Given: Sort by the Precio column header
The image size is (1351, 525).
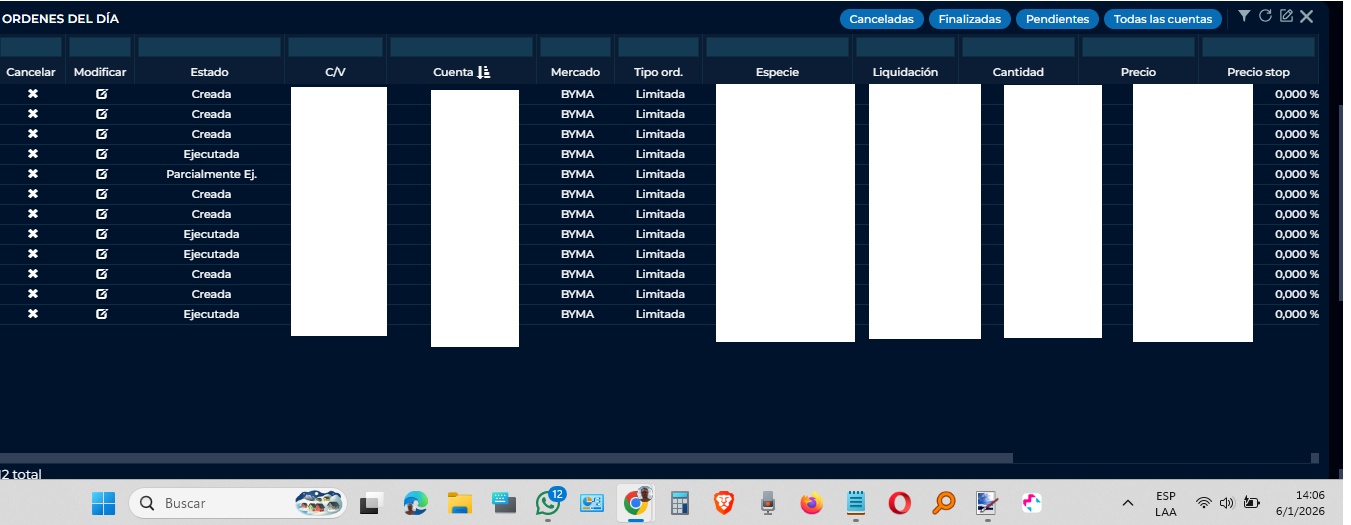Looking at the screenshot, I should [x=1138, y=72].
